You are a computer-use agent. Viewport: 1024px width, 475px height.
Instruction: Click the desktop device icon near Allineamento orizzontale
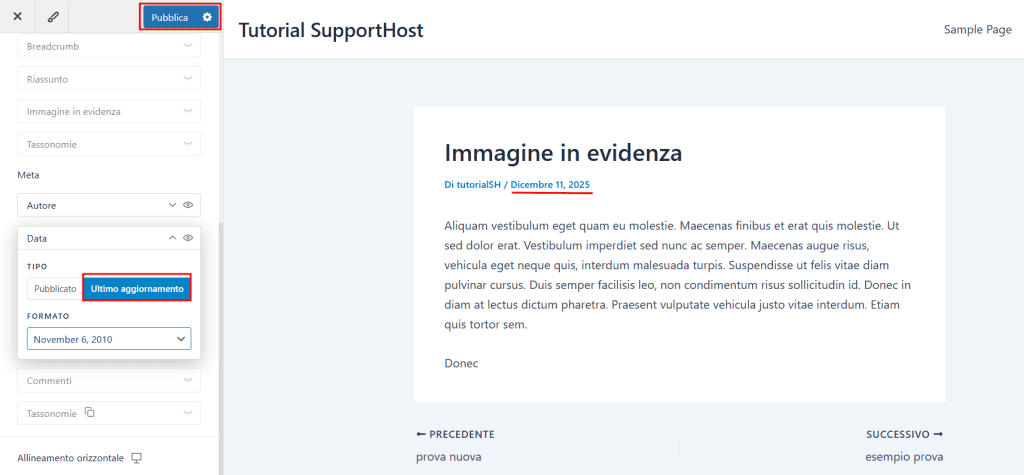pyautogui.click(x=137, y=458)
